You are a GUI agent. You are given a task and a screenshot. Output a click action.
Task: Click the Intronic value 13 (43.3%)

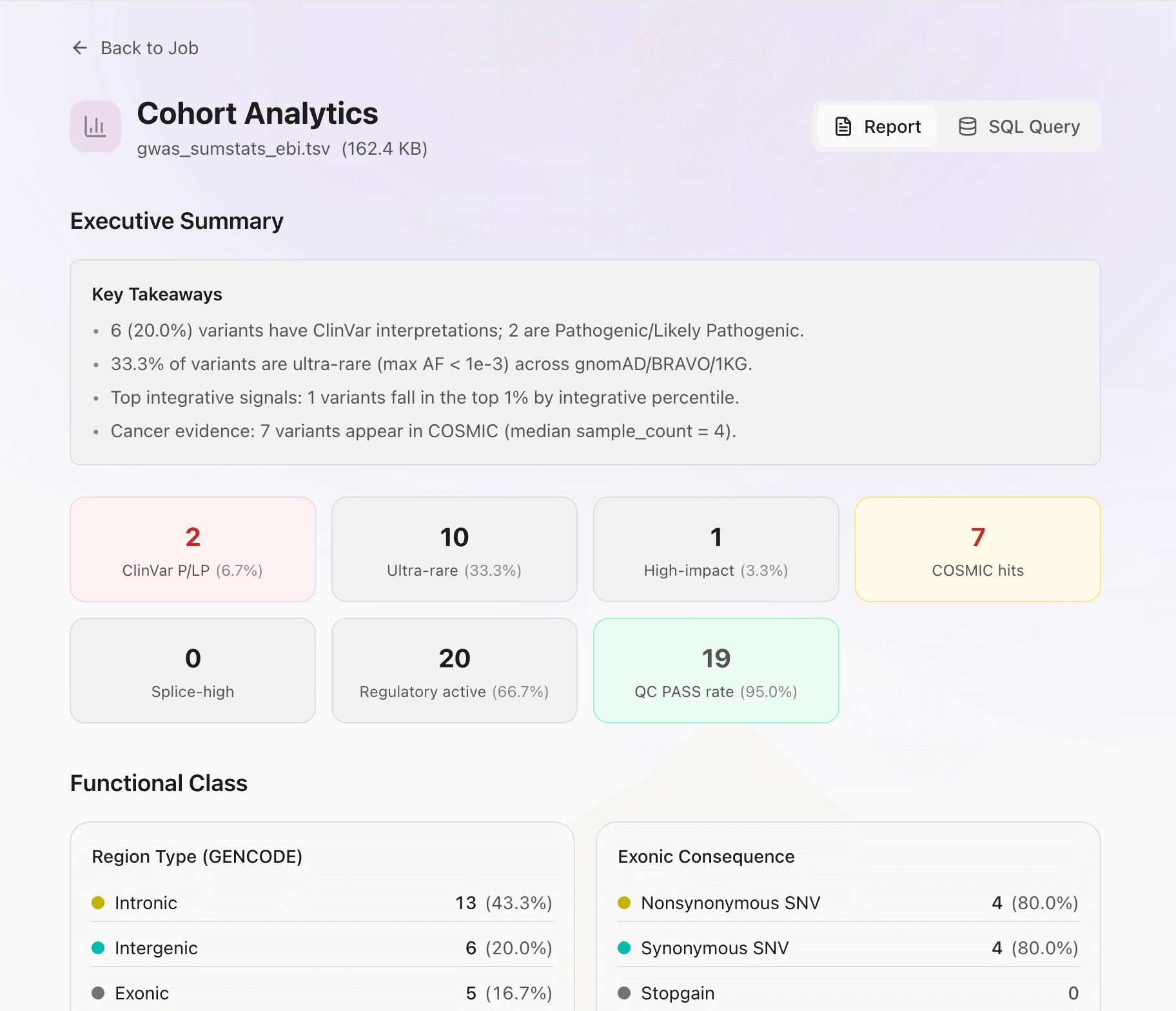tap(504, 903)
